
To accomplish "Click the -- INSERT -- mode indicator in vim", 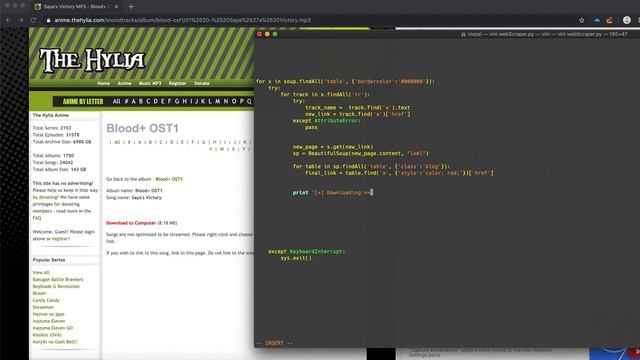I will tap(274, 343).
